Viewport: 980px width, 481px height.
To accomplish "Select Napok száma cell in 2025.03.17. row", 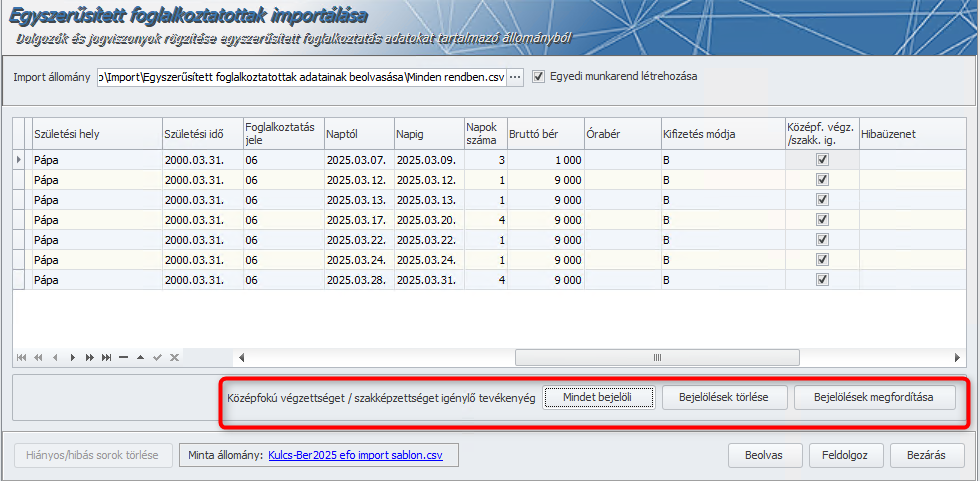I will [486, 220].
